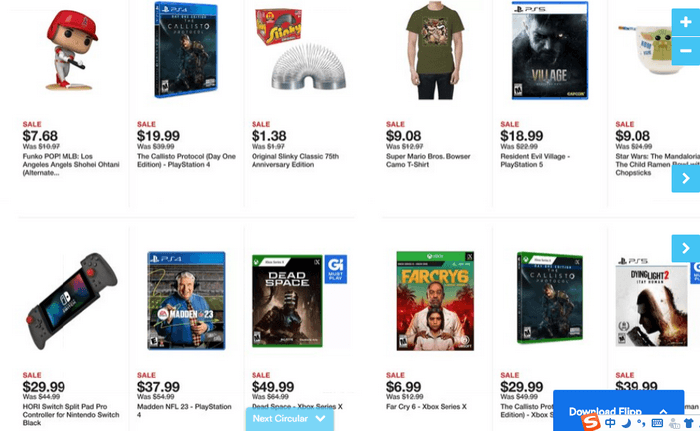Zoom out with the minus button
Image resolution: width=700 pixels, height=431 pixels.
685,51
